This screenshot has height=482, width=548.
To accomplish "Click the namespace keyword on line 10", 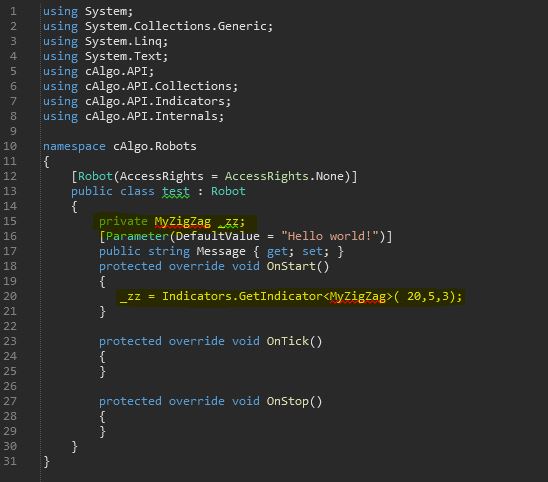I will point(74,147).
